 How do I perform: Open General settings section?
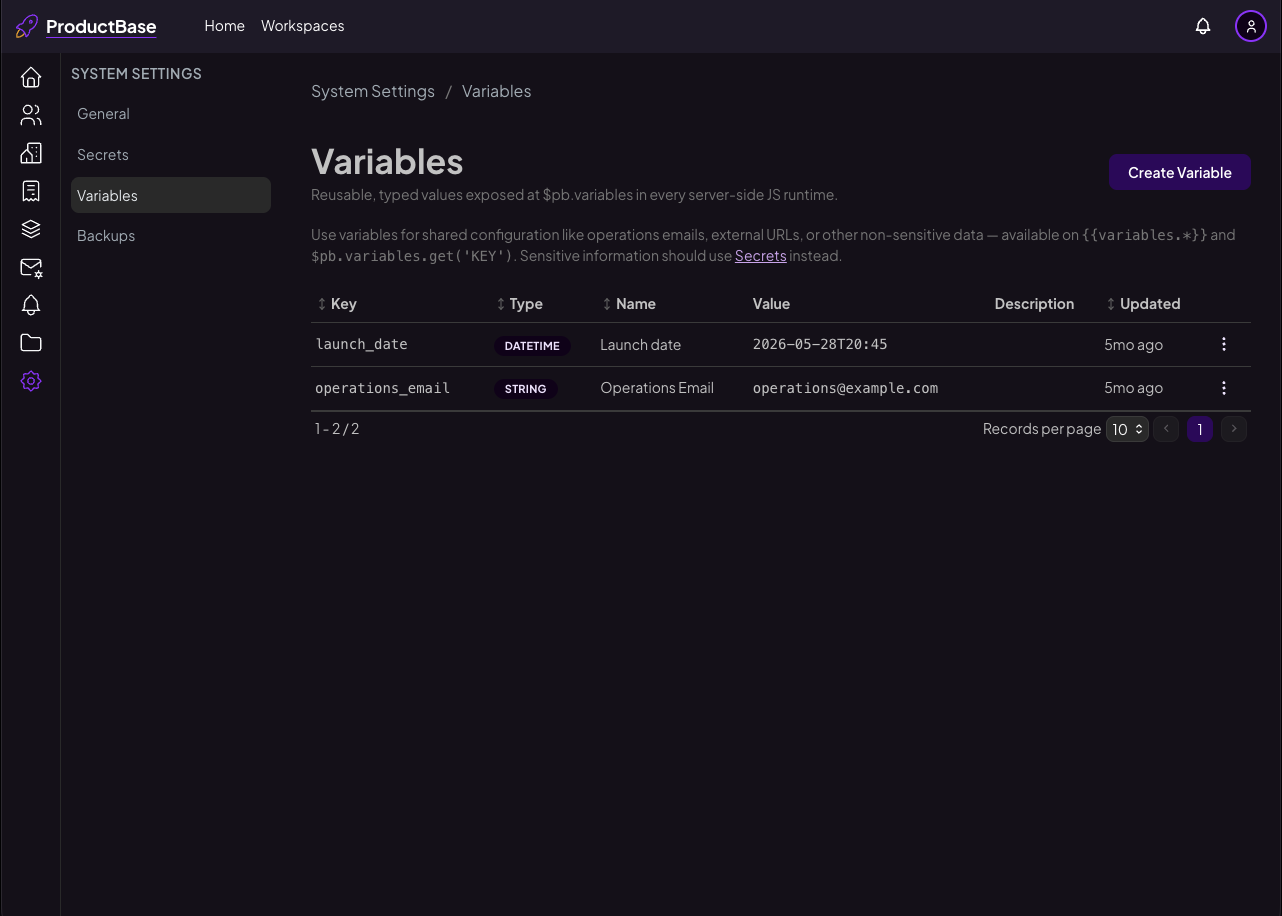point(171,114)
